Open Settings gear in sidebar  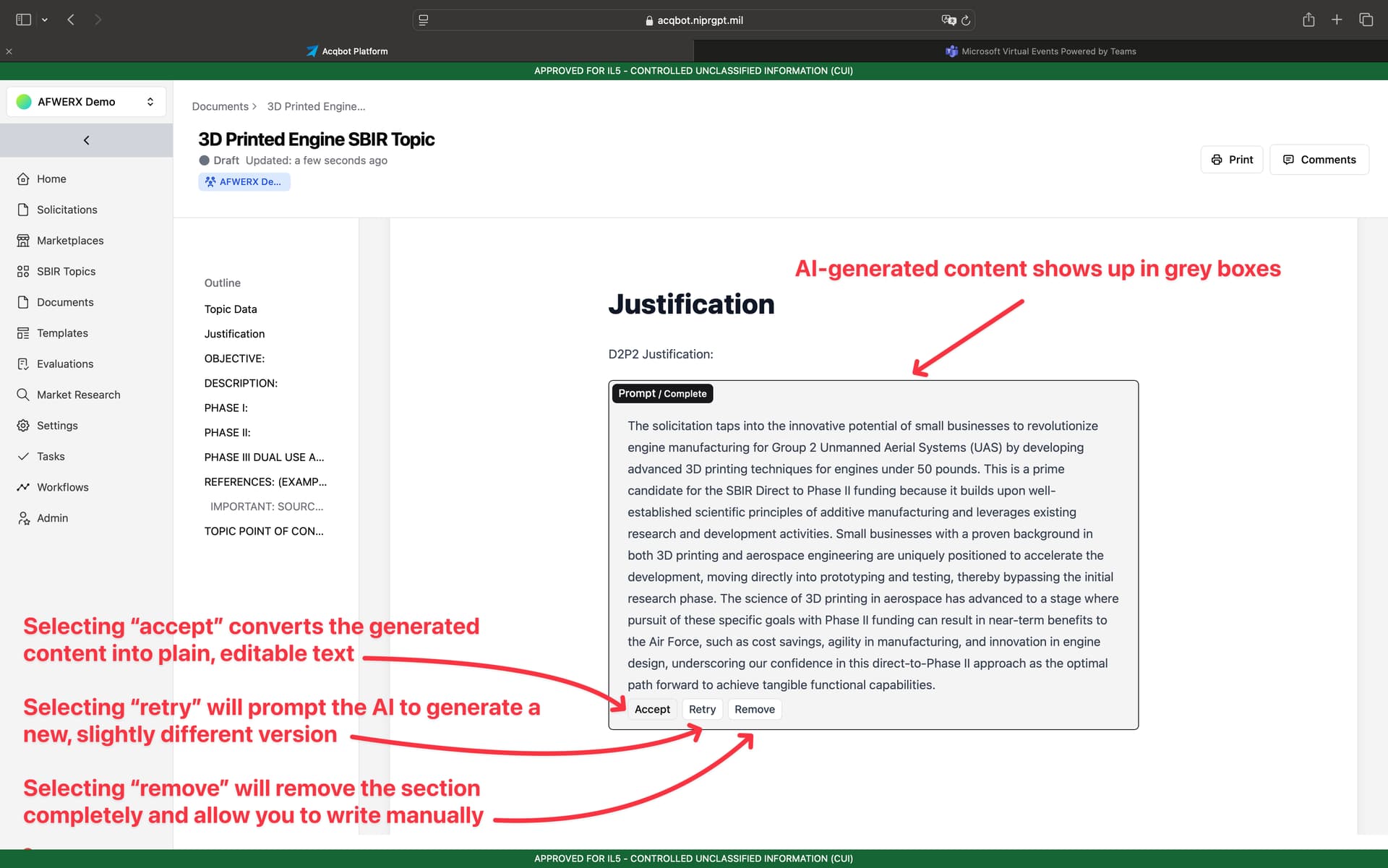tap(23, 426)
